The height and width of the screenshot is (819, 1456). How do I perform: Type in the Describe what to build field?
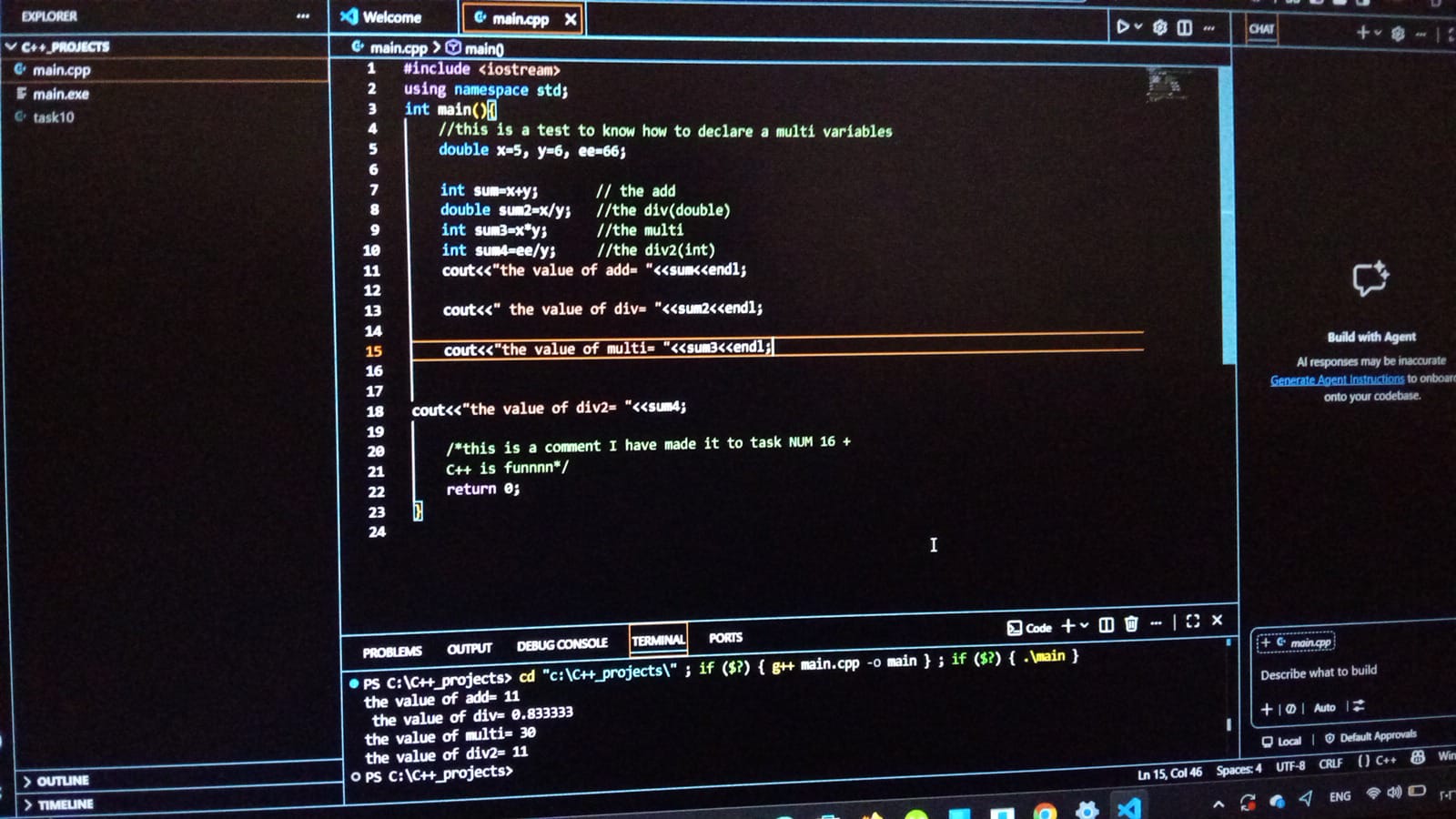pos(1319,672)
